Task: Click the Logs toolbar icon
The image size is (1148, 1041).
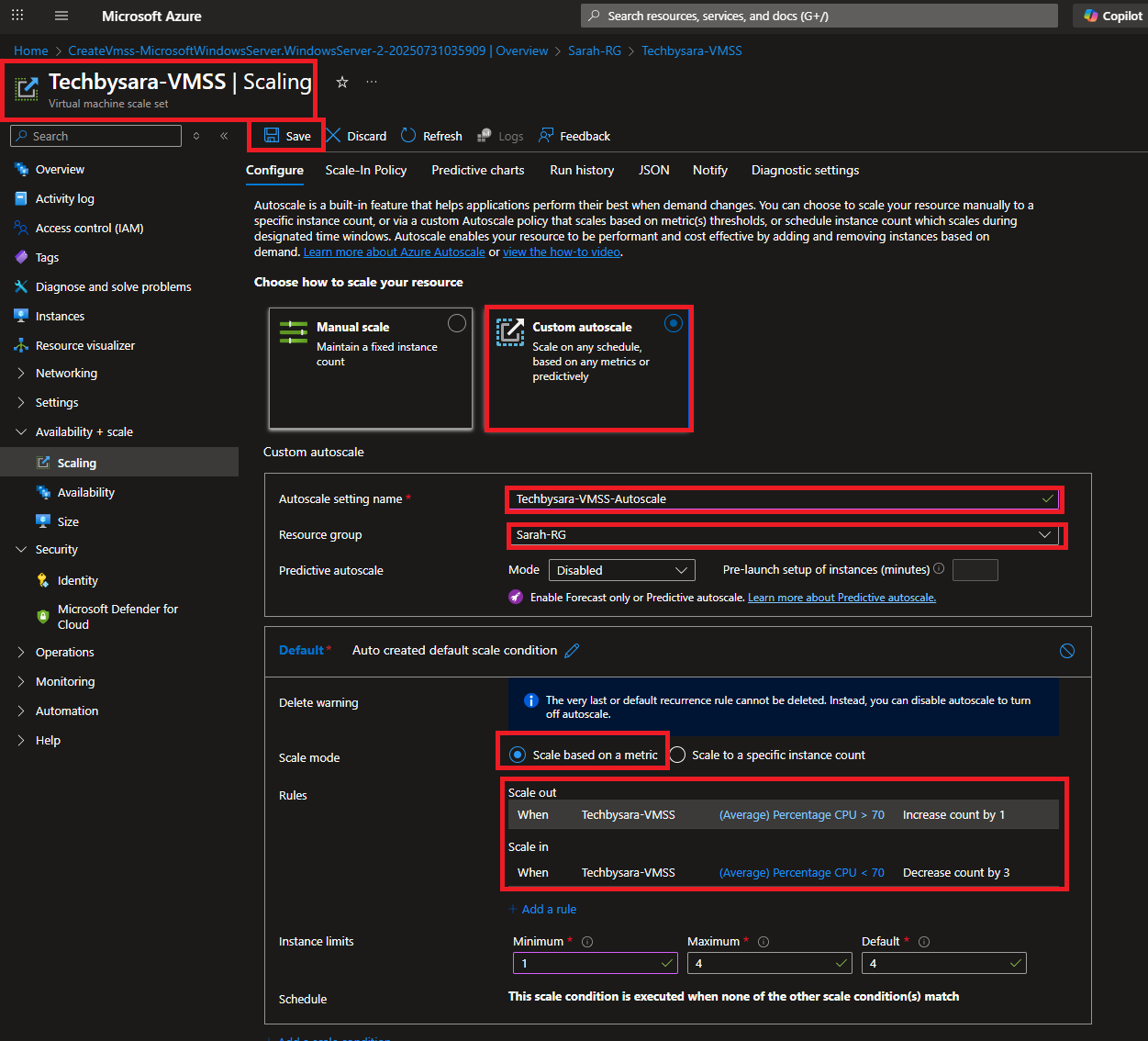Action: coord(484,136)
